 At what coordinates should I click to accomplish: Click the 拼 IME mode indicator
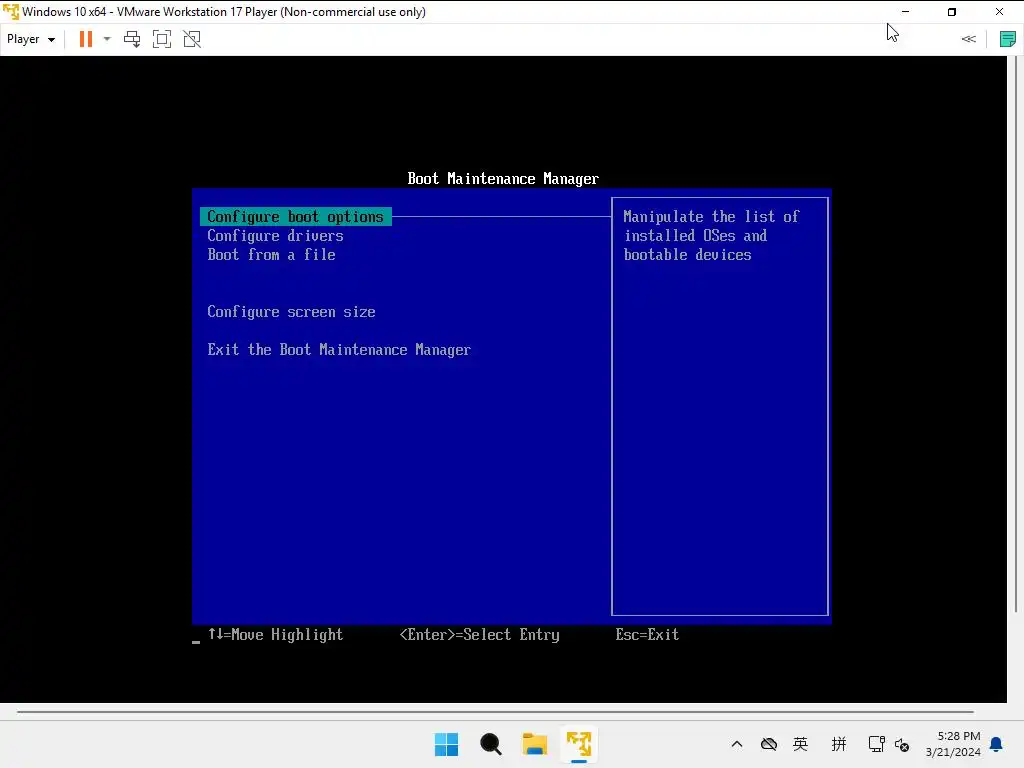[x=839, y=744]
